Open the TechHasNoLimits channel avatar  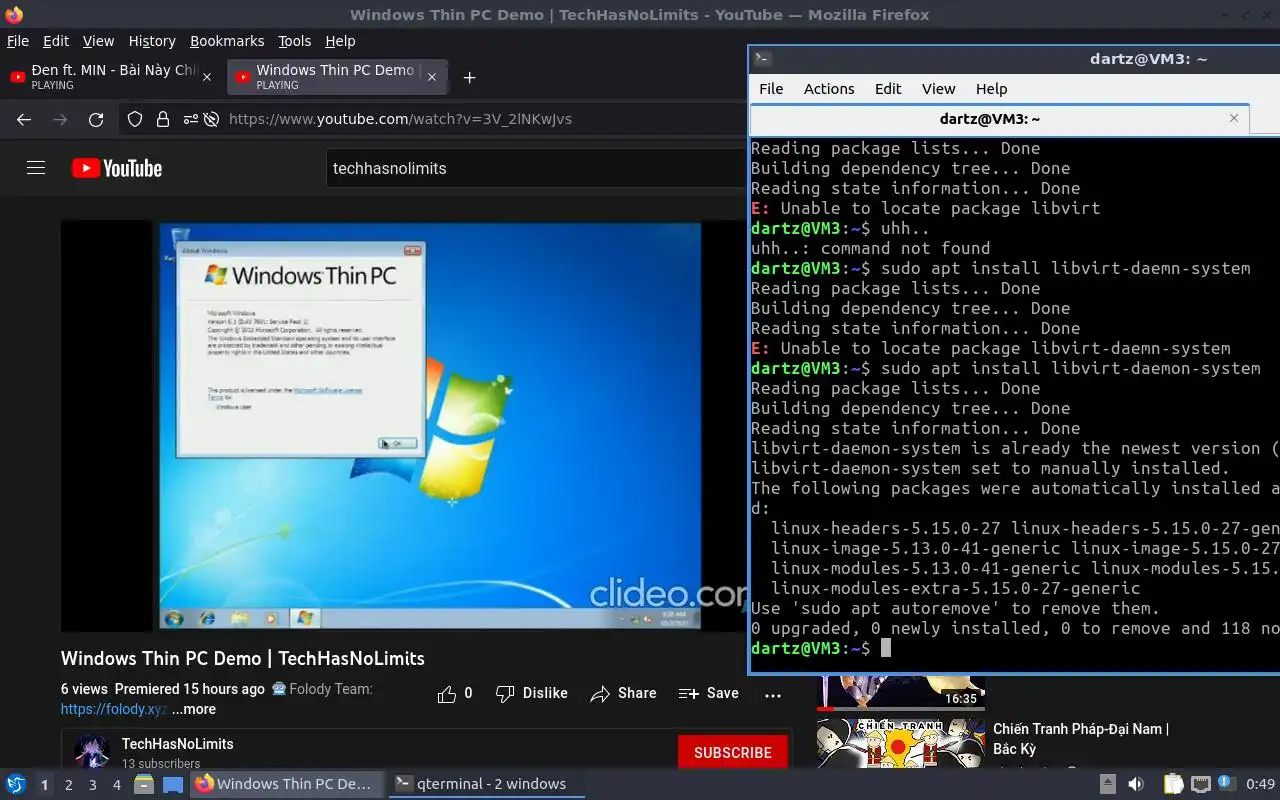coord(92,751)
